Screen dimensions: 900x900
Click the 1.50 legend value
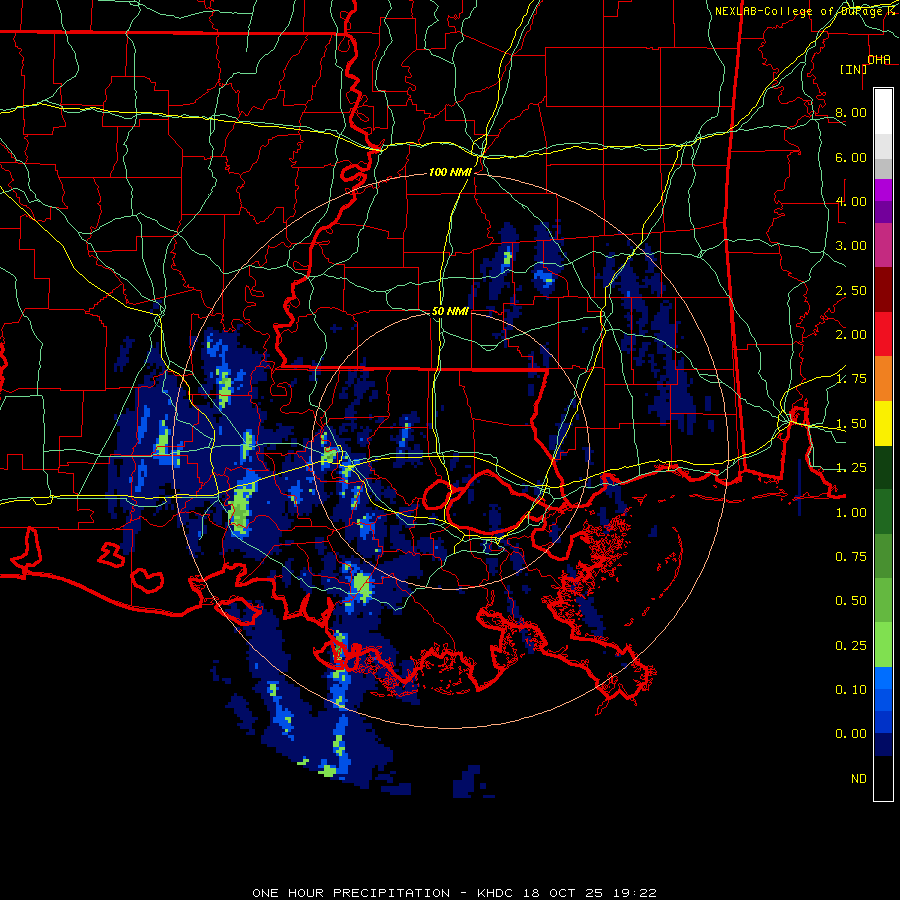click(851, 424)
